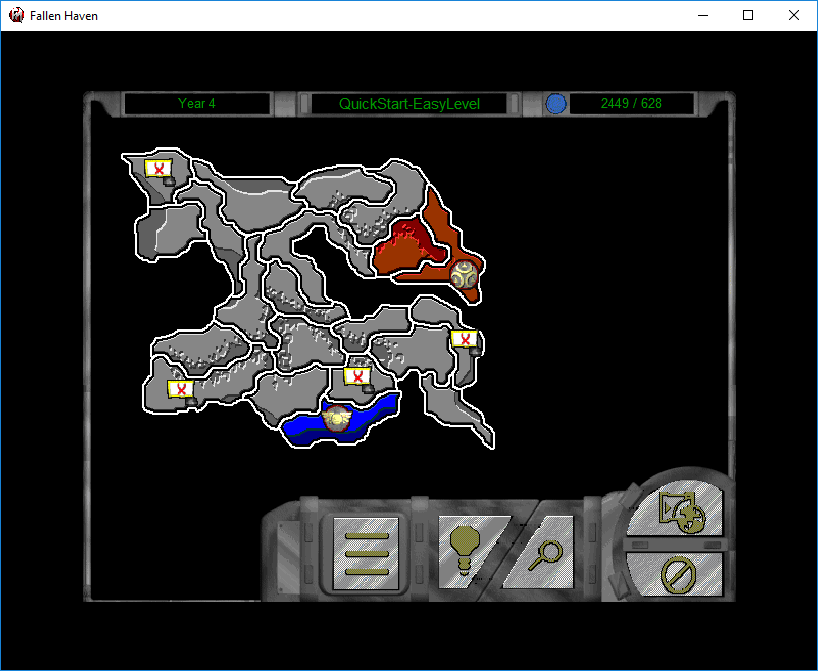
Task: Close the Fallen Haven window
Action: (x=793, y=16)
